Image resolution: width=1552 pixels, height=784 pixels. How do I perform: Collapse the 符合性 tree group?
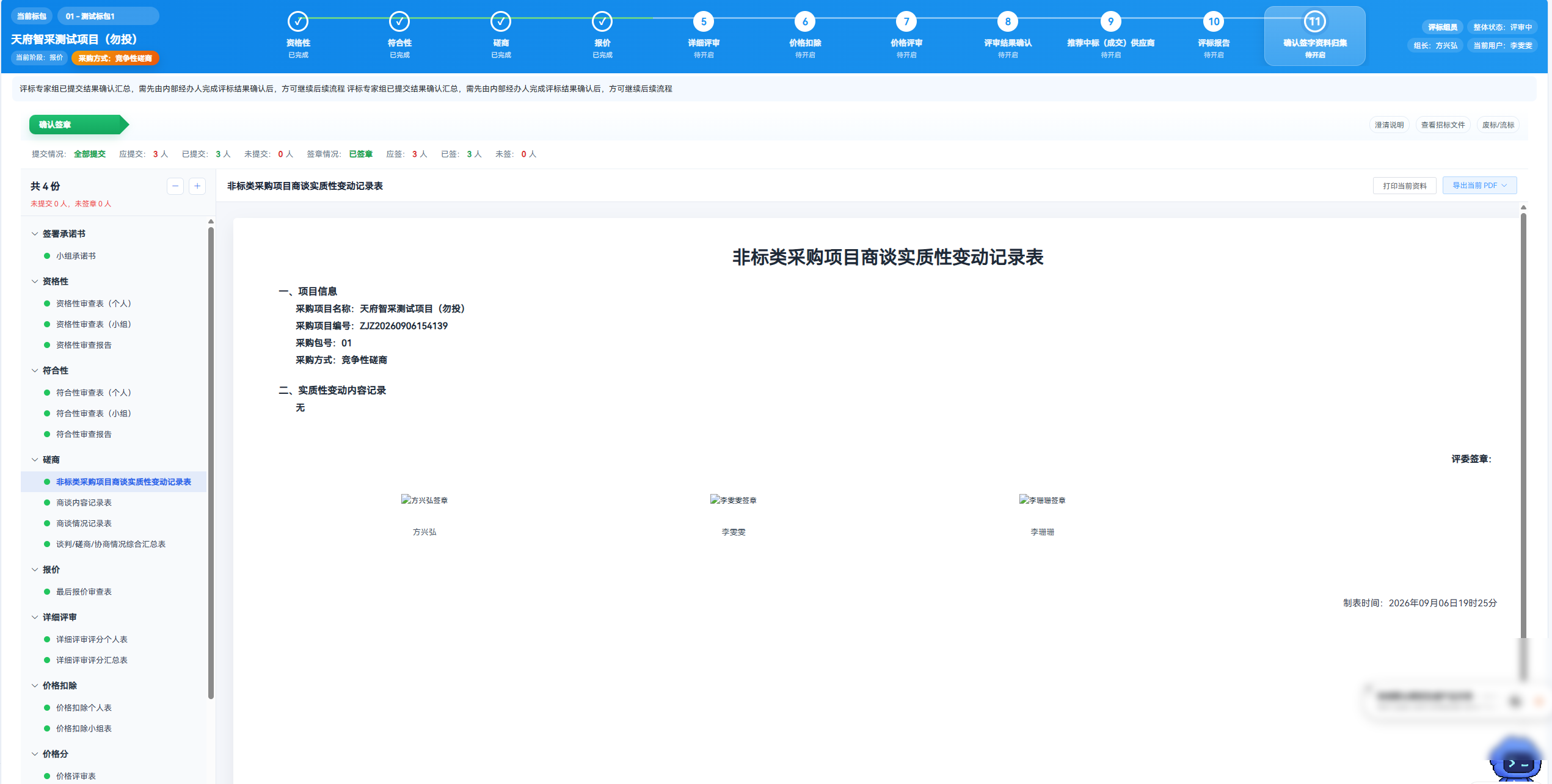[35, 371]
